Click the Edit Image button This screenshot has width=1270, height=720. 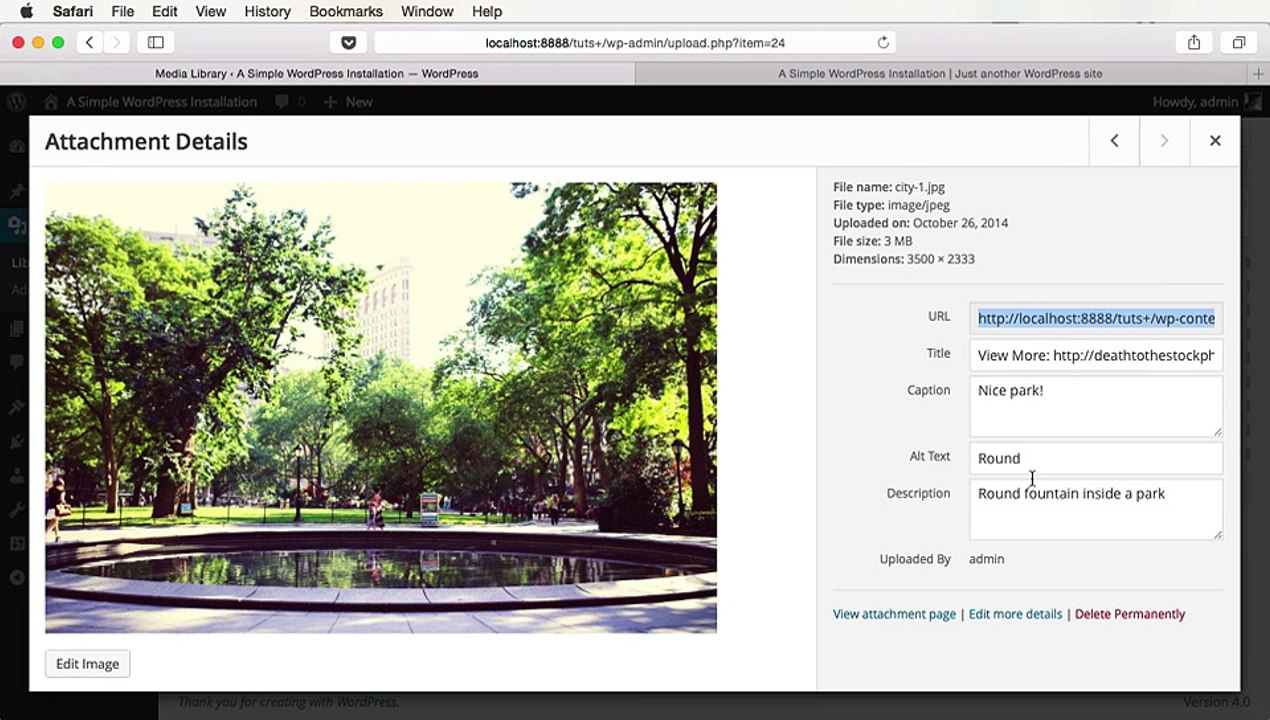coord(87,664)
